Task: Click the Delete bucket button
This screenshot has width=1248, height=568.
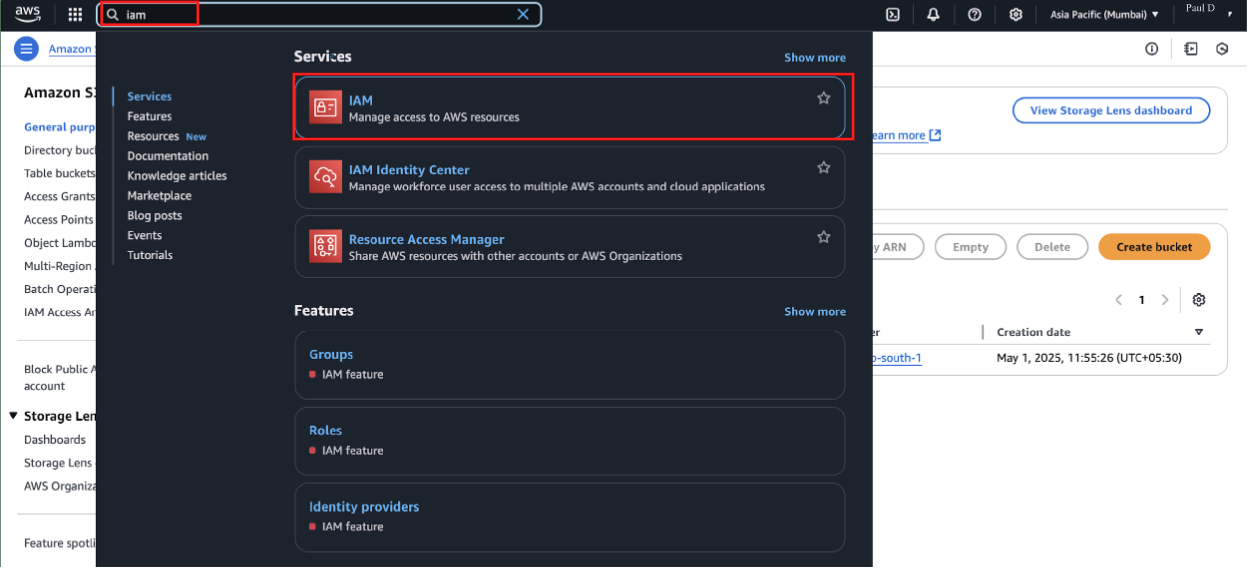Action: click(x=1052, y=247)
